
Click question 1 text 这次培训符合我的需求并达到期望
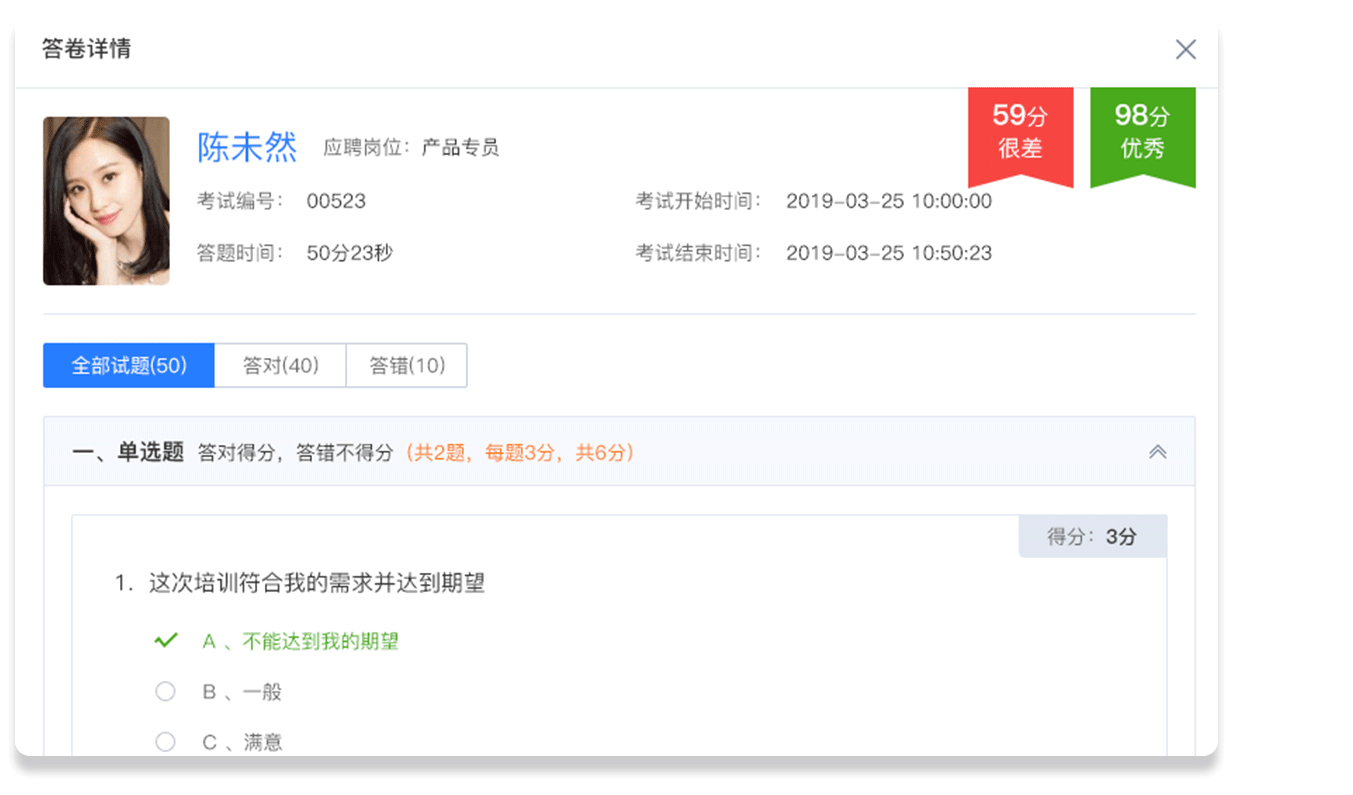point(316,583)
